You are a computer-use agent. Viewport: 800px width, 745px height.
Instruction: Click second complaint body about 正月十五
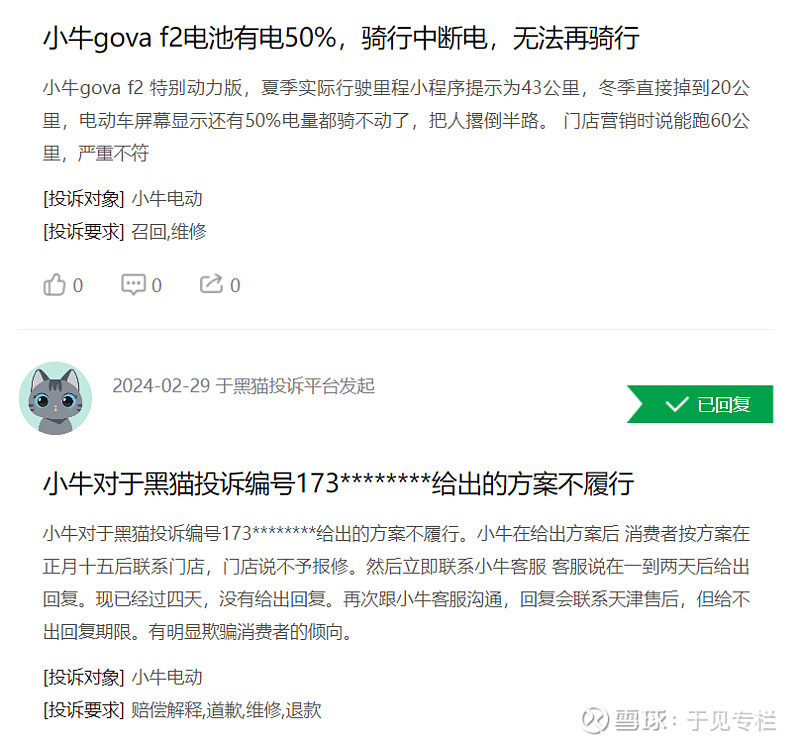click(396, 583)
